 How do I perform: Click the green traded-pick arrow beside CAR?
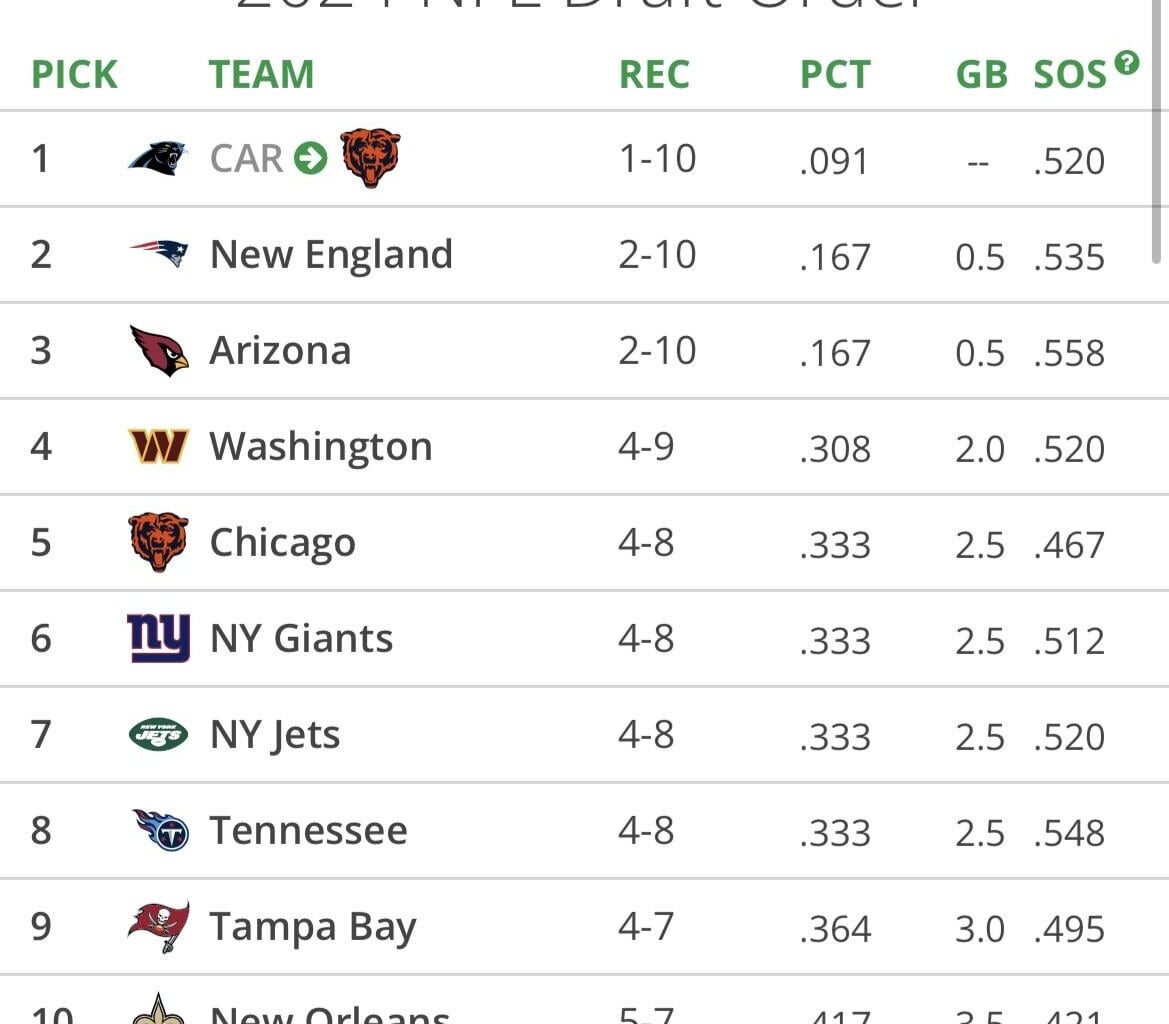point(310,157)
